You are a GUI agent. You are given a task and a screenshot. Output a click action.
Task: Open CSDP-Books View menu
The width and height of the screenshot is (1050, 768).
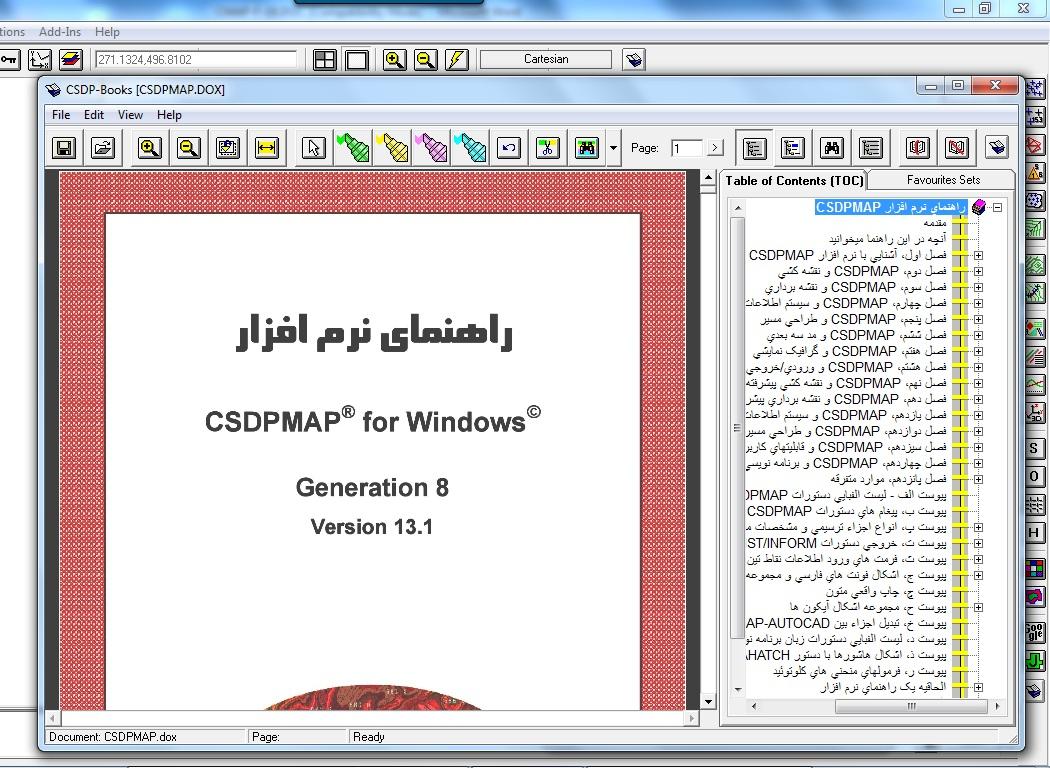pyautogui.click(x=131, y=114)
